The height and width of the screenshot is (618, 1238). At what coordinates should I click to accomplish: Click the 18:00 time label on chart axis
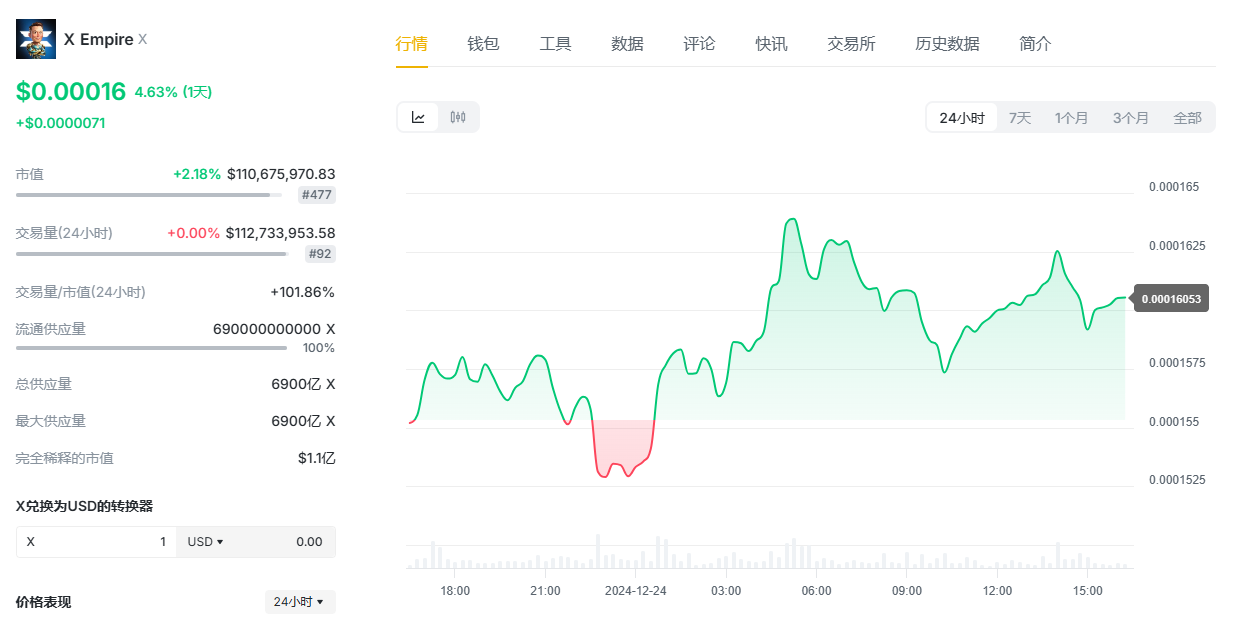455,591
